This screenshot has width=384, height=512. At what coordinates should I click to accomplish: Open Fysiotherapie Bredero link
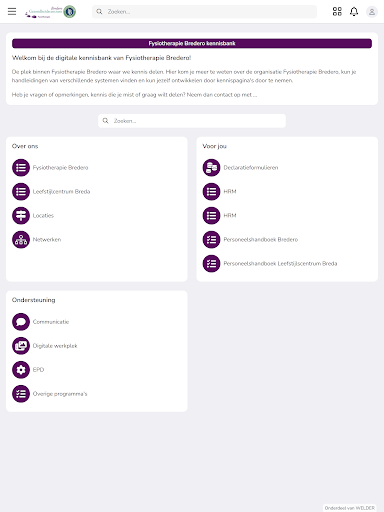60,167
